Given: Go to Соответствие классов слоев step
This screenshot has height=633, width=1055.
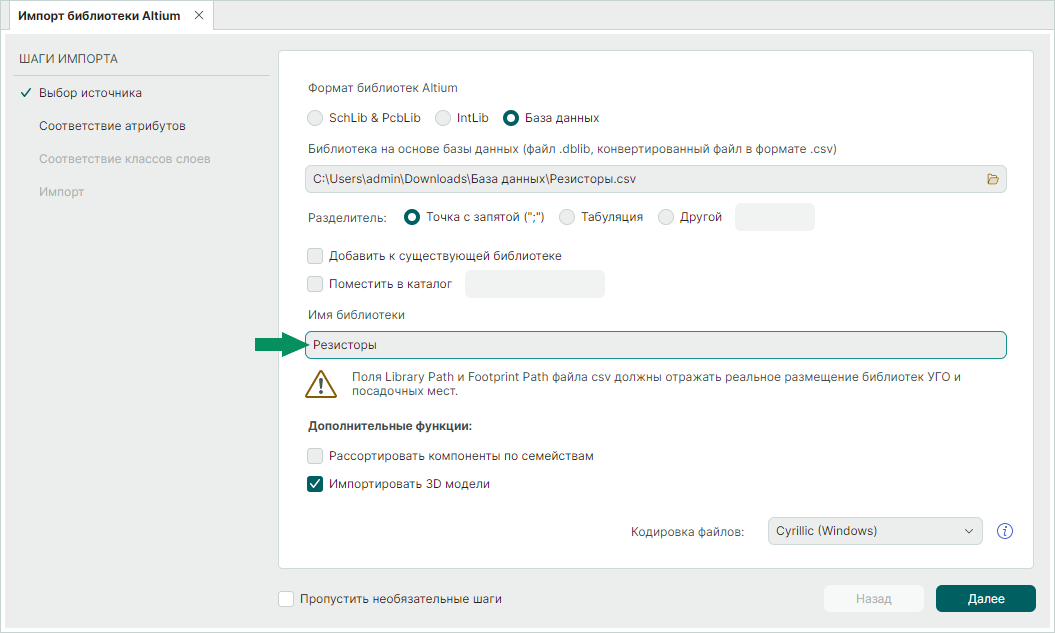Looking at the screenshot, I should point(124,159).
